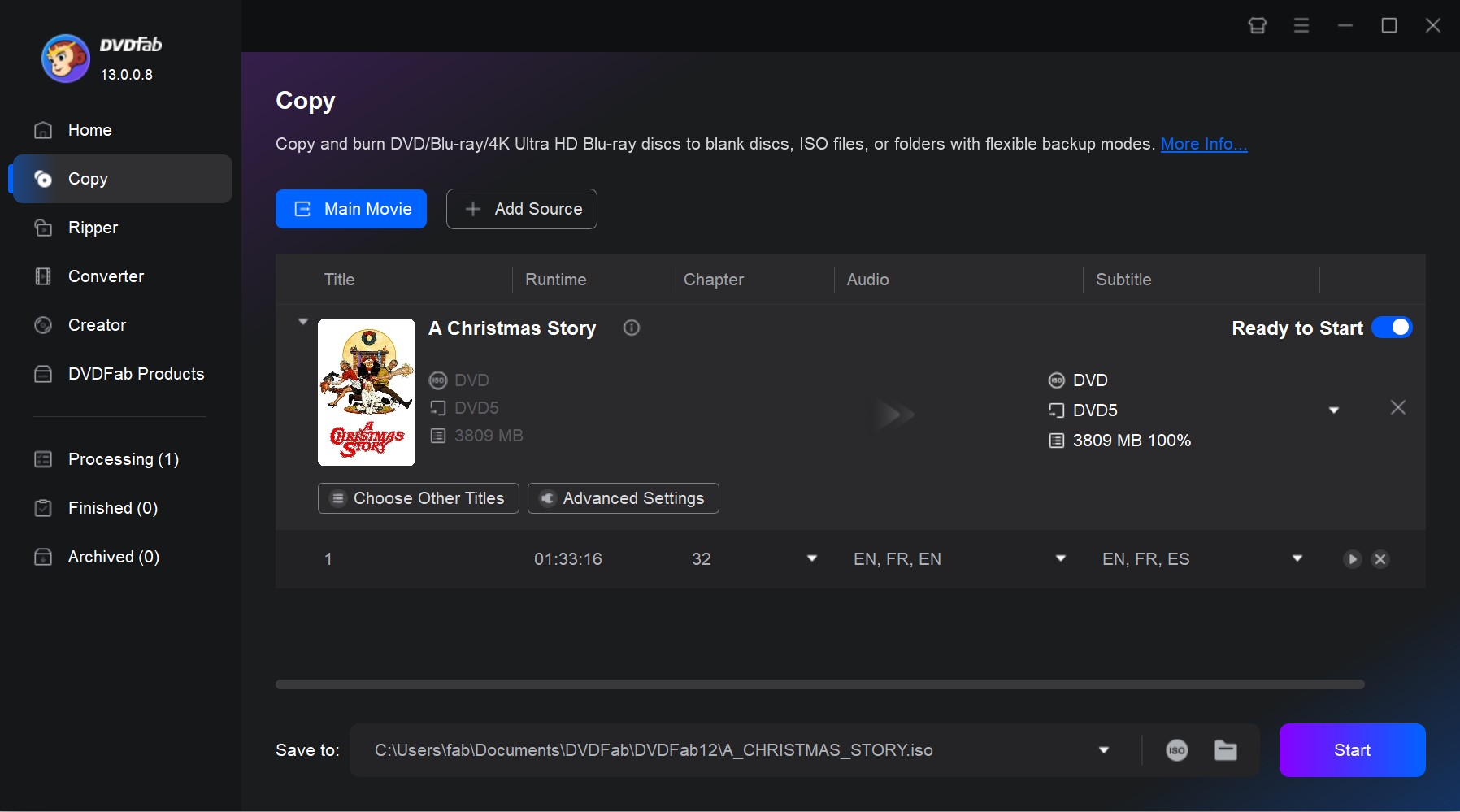Save output as ISO using the ISO icon

click(x=1177, y=750)
